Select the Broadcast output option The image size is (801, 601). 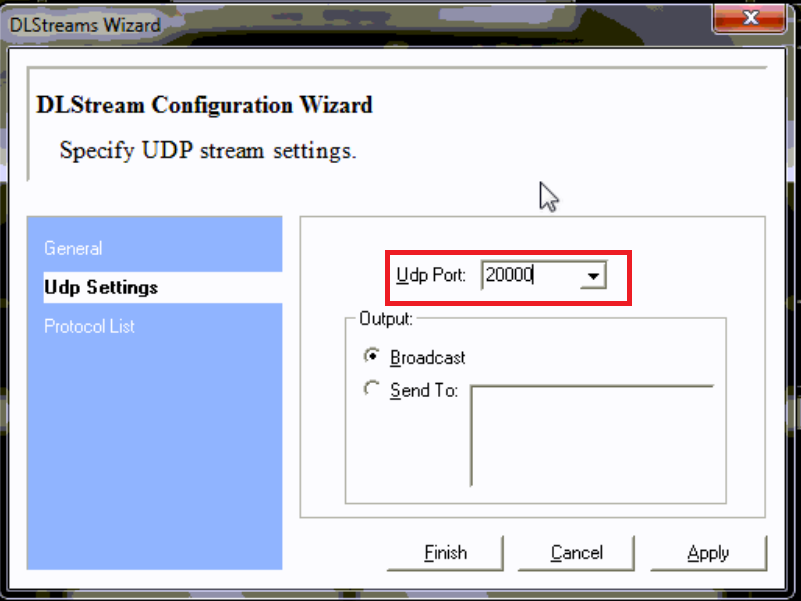[x=370, y=357]
